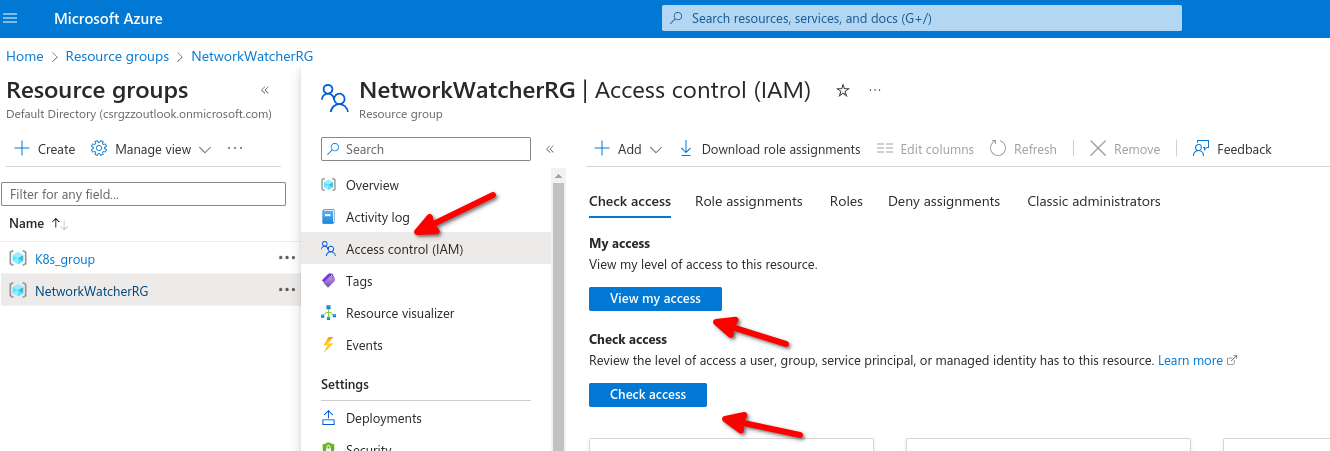
Task: Open Resource visualizer in the sidebar
Action: click(x=400, y=313)
